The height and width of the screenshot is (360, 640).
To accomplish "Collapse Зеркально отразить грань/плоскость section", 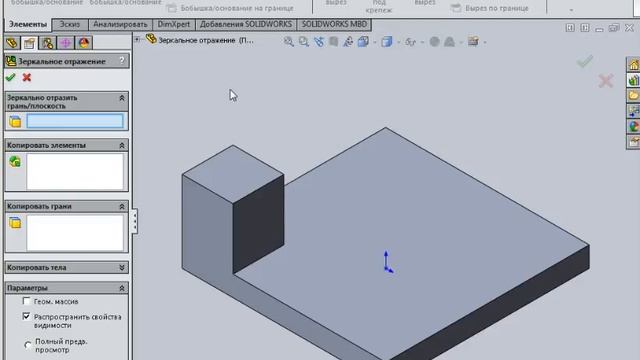I will tap(122, 98).
